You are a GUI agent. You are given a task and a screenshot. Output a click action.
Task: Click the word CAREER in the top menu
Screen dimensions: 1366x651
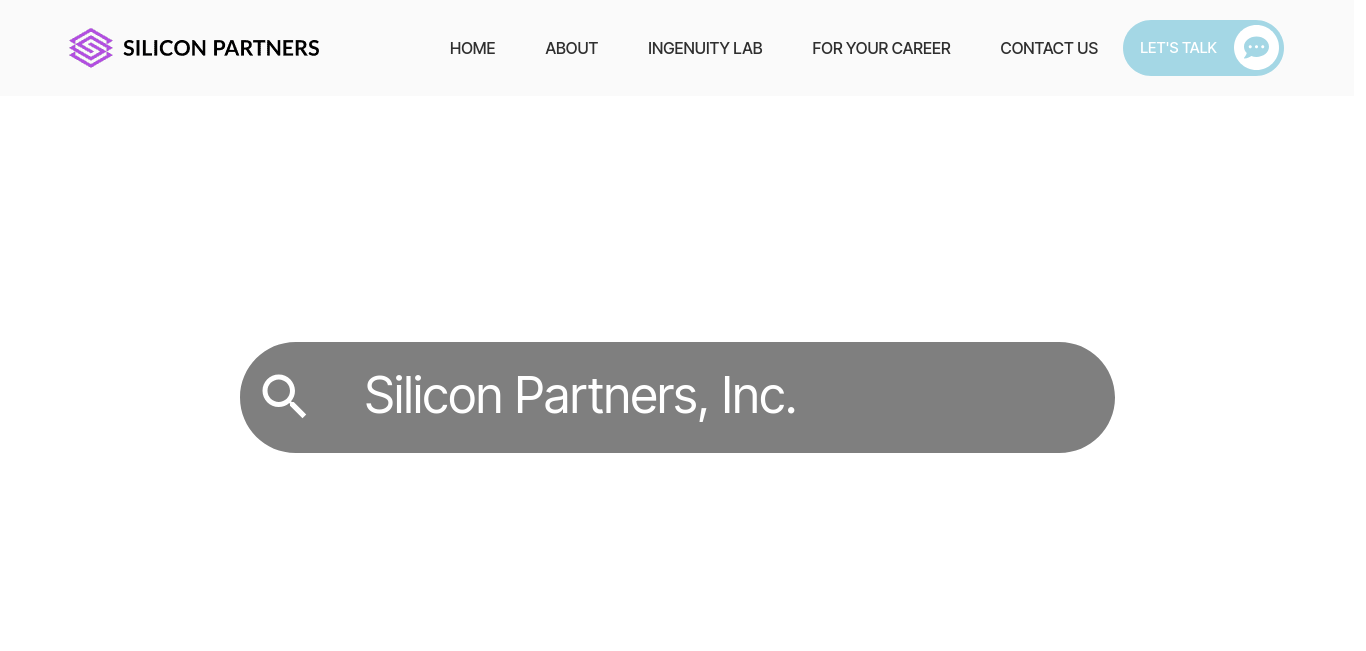pyautogui.click(x=921, y=48)
